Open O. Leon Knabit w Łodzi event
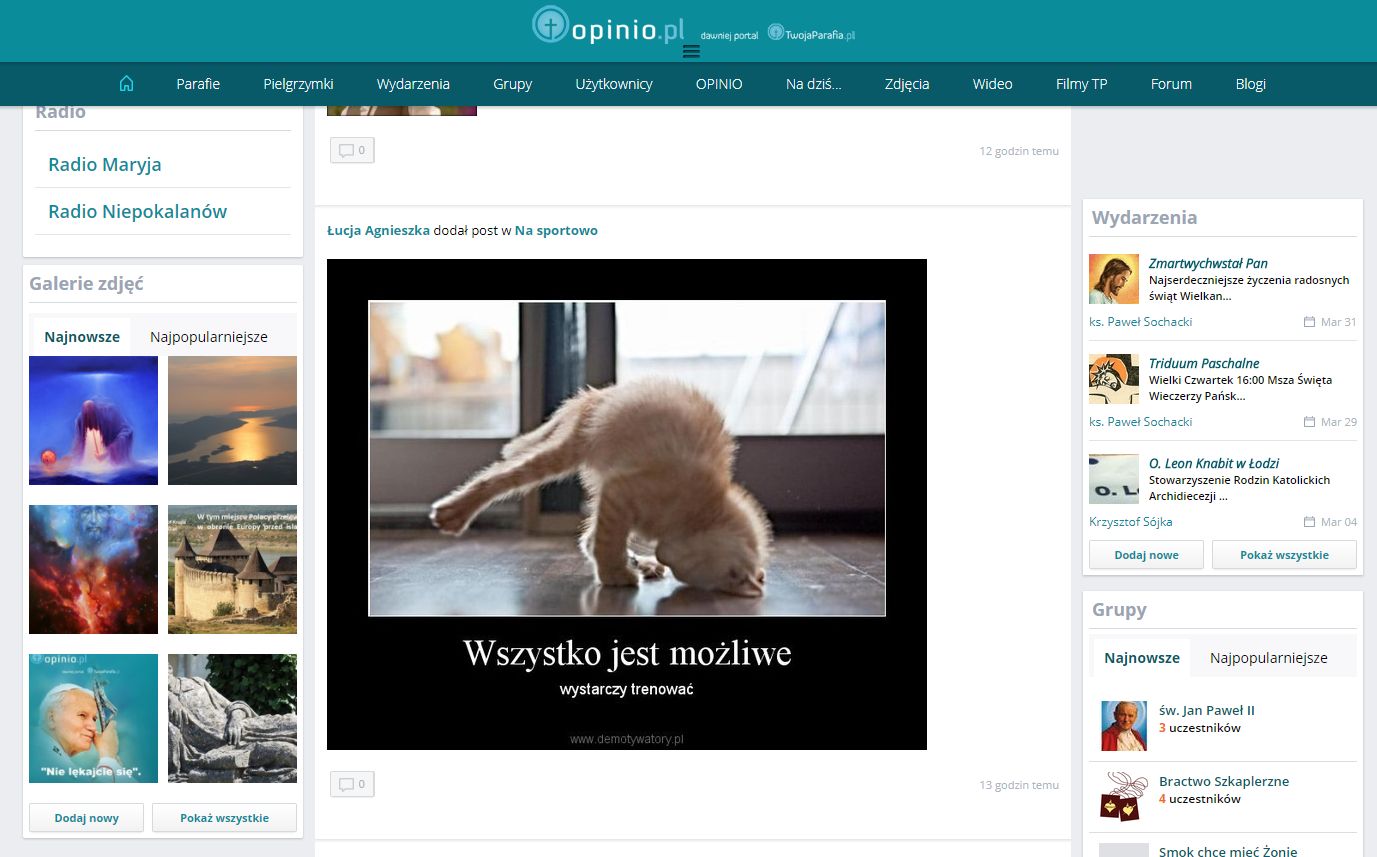The width and height of the screenshot is (1377, 857). click(x=1214, y=463)
